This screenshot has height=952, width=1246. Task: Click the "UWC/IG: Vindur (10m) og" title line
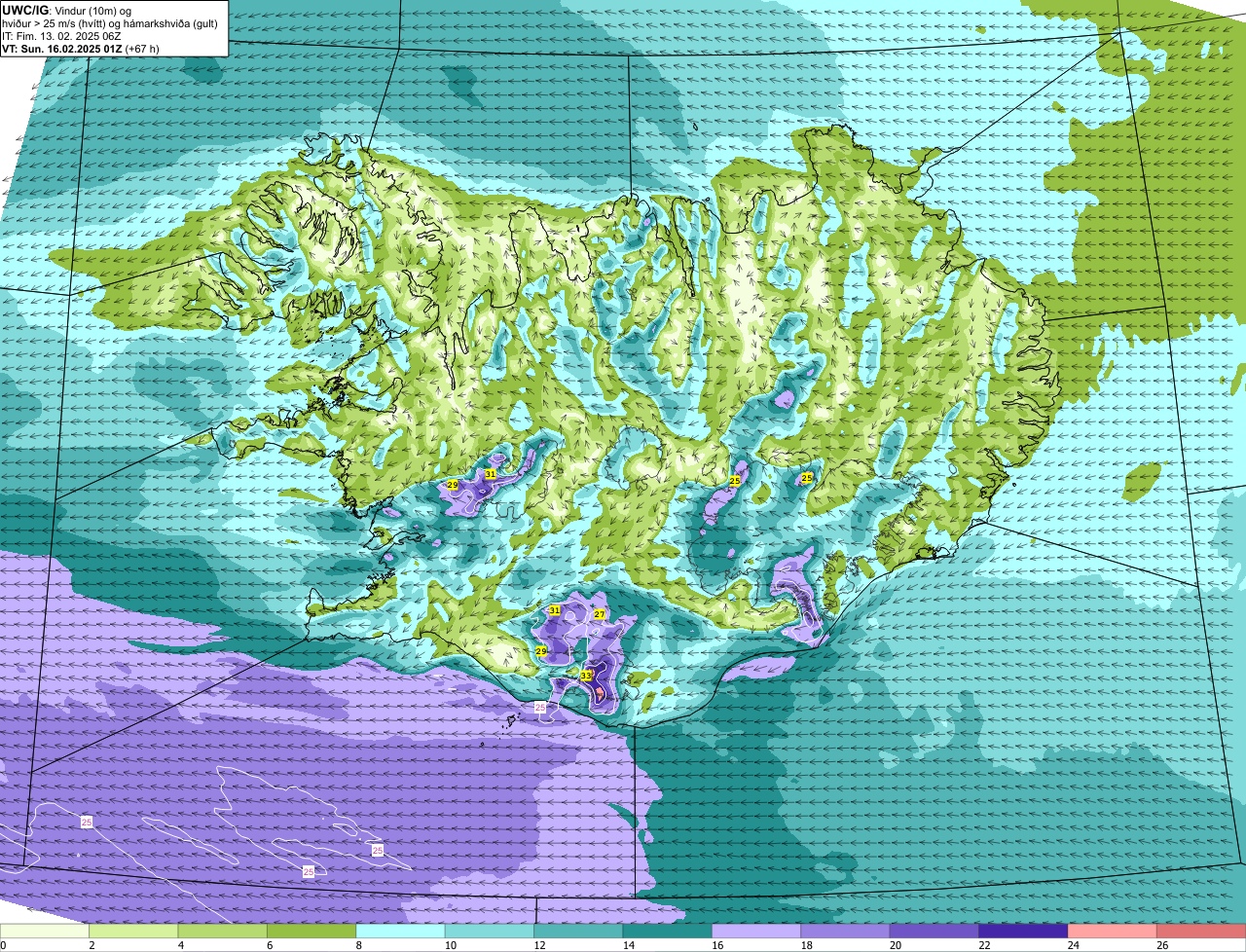click(x=67, y=10)
